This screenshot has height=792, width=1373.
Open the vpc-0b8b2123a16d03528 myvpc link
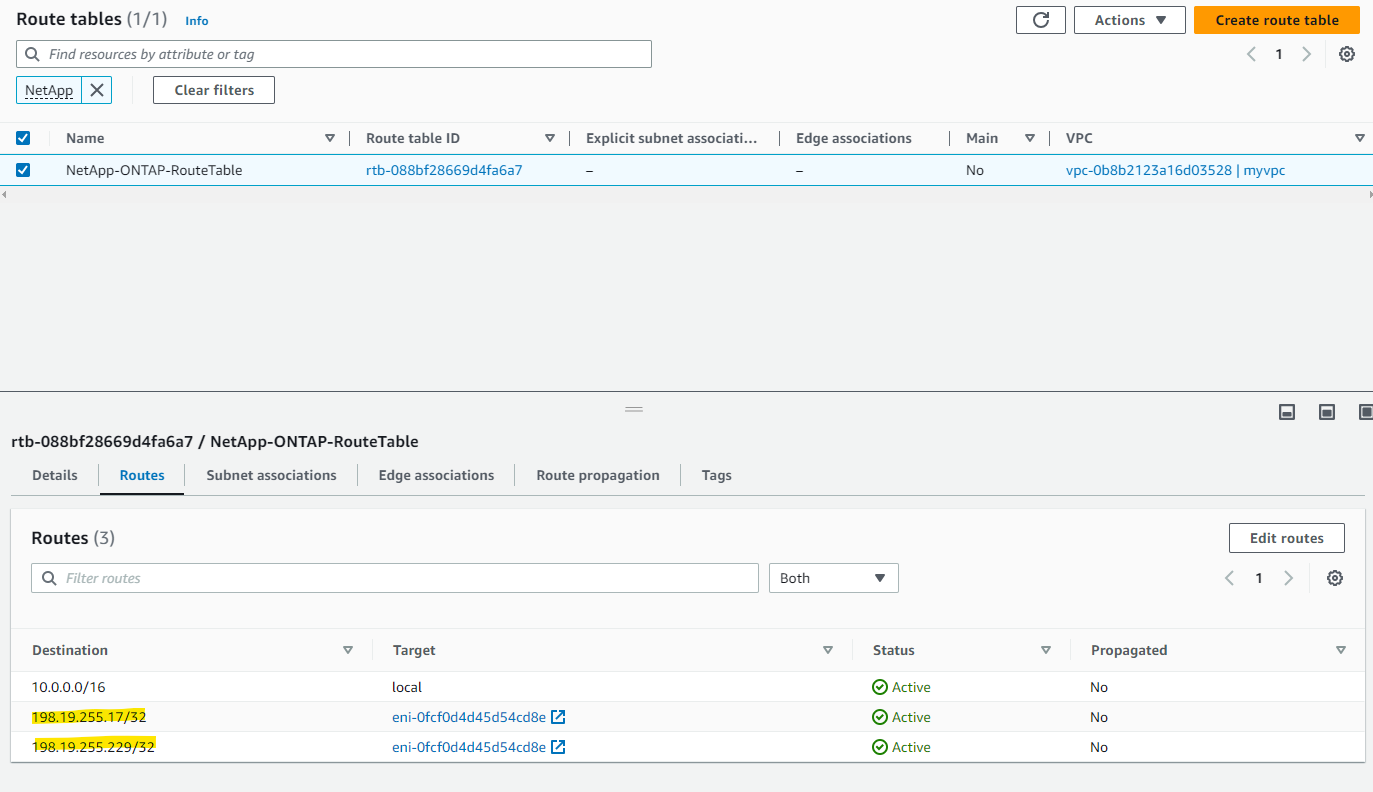pos(1176,170)
